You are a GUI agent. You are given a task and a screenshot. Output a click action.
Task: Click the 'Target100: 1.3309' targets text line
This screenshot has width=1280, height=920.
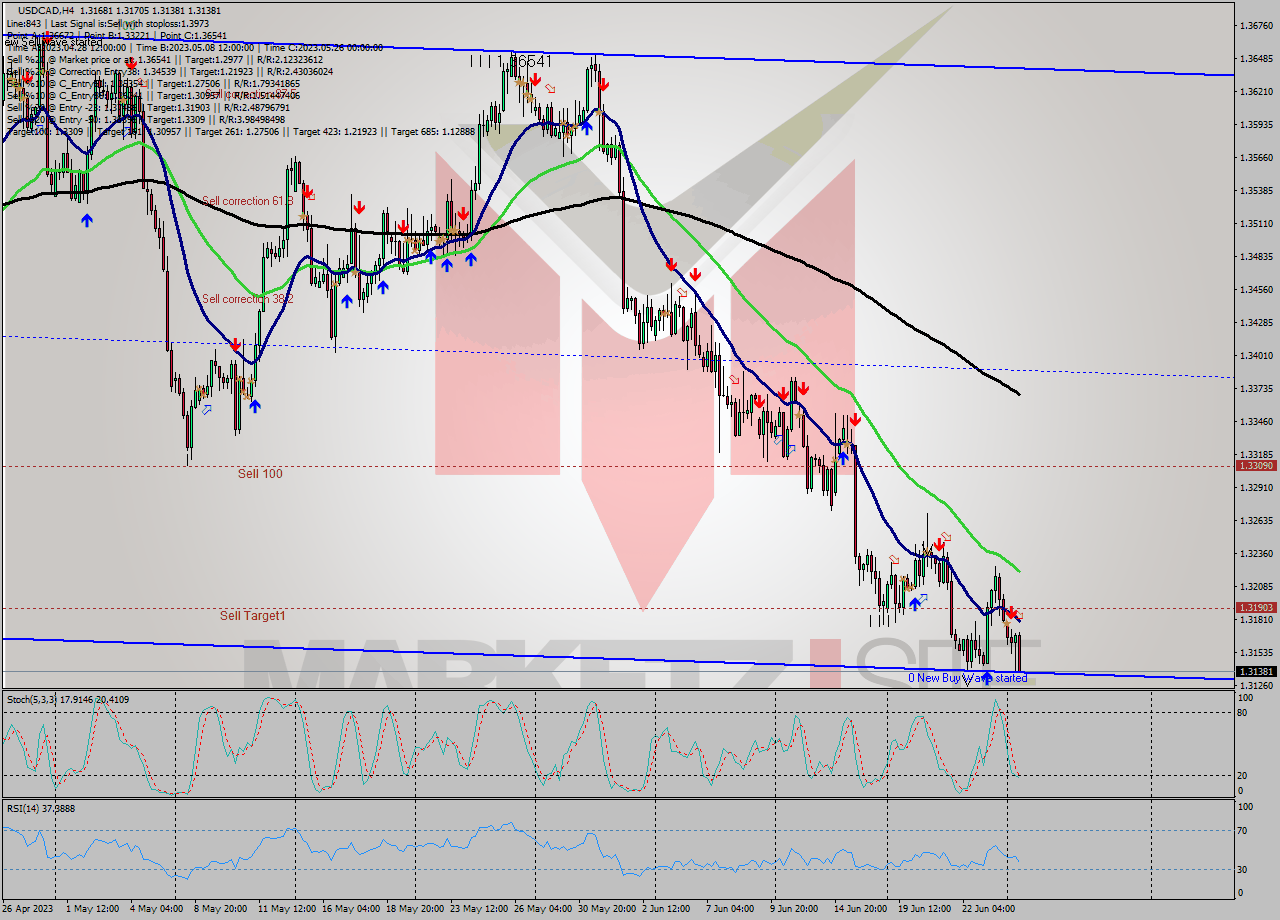pos(240,131)
